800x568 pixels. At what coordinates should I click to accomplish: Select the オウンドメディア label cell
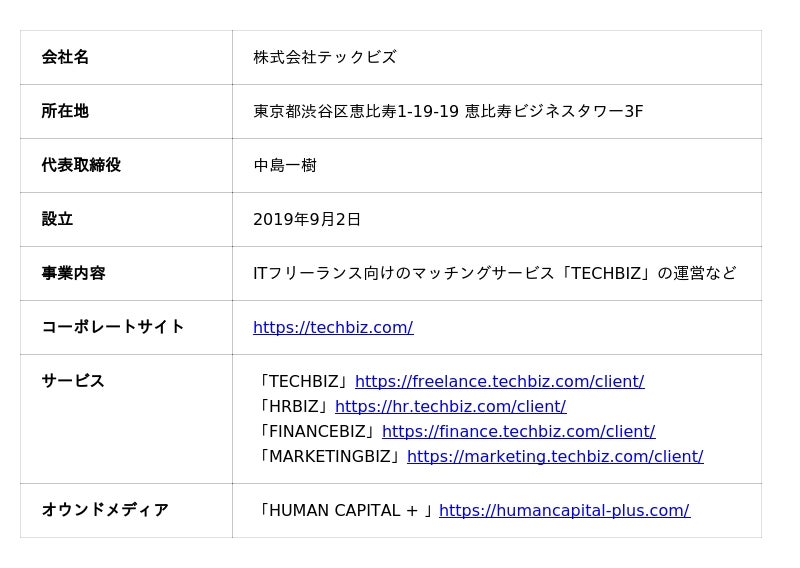click(105, 511)
